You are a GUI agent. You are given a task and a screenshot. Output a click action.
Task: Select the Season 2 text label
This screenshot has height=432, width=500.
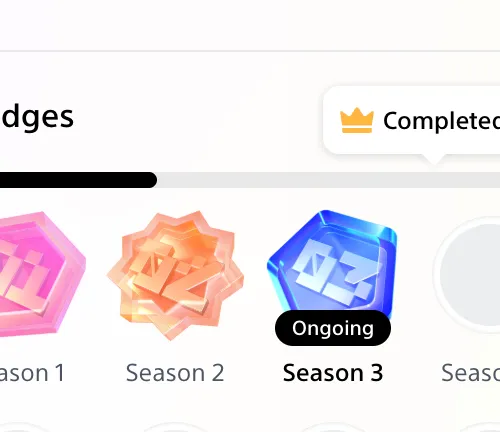(175, 373)
